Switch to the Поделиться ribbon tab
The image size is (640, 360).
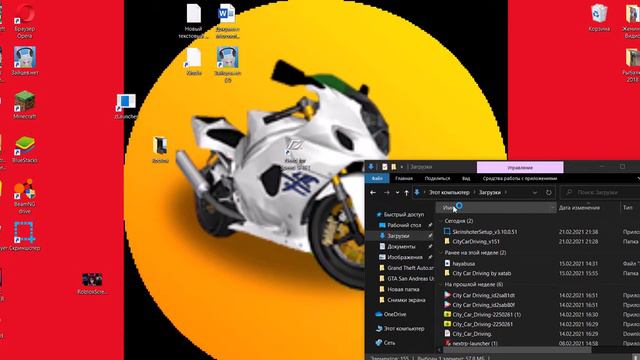tap(437, 178)
